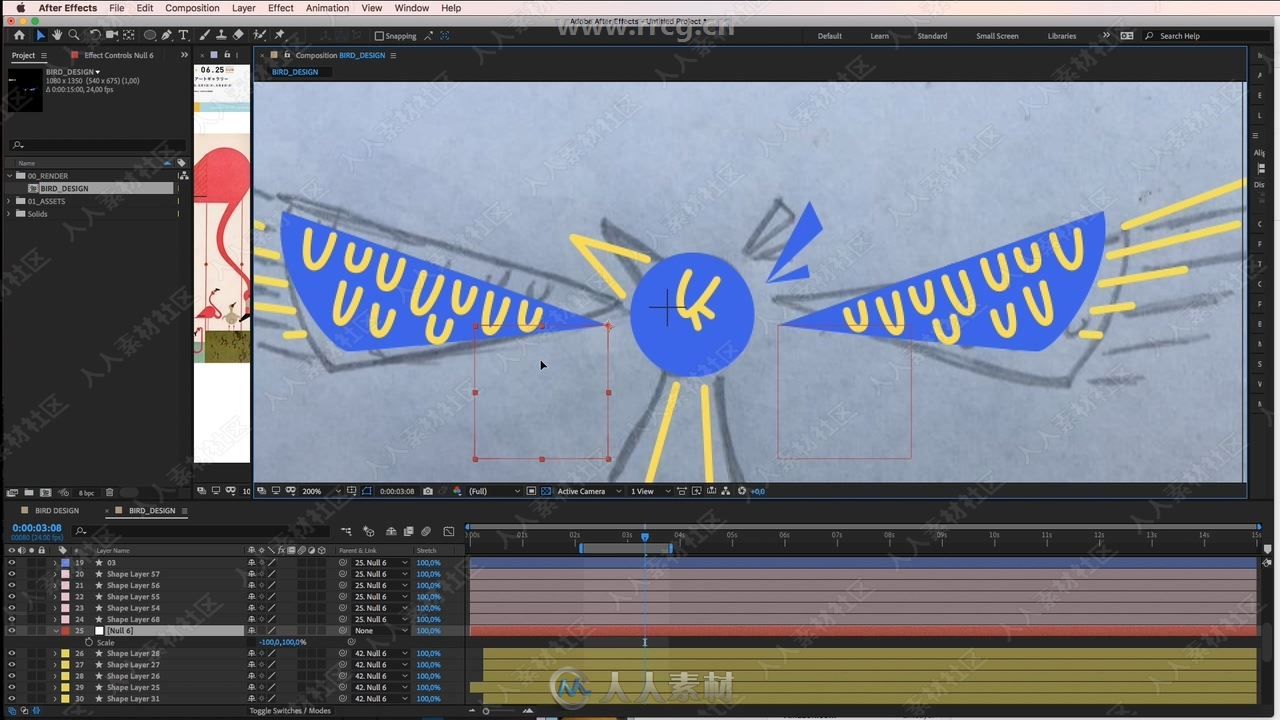Open the Active Camera dropdown
The width and height of the screenshot is (1280, 720).
pyautogui.click(x=588, y=491)
